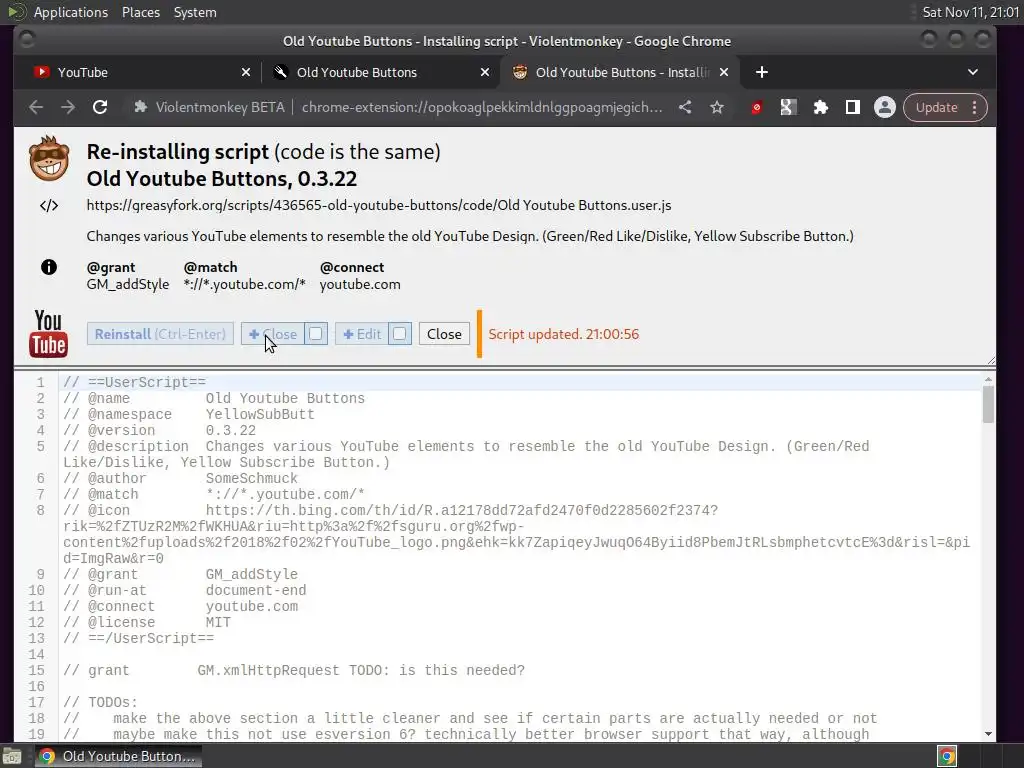The image size is (1024, 768).
Task: Open Chrome three-dot menu
Action: pyautogui.click(x=974, y=107)
